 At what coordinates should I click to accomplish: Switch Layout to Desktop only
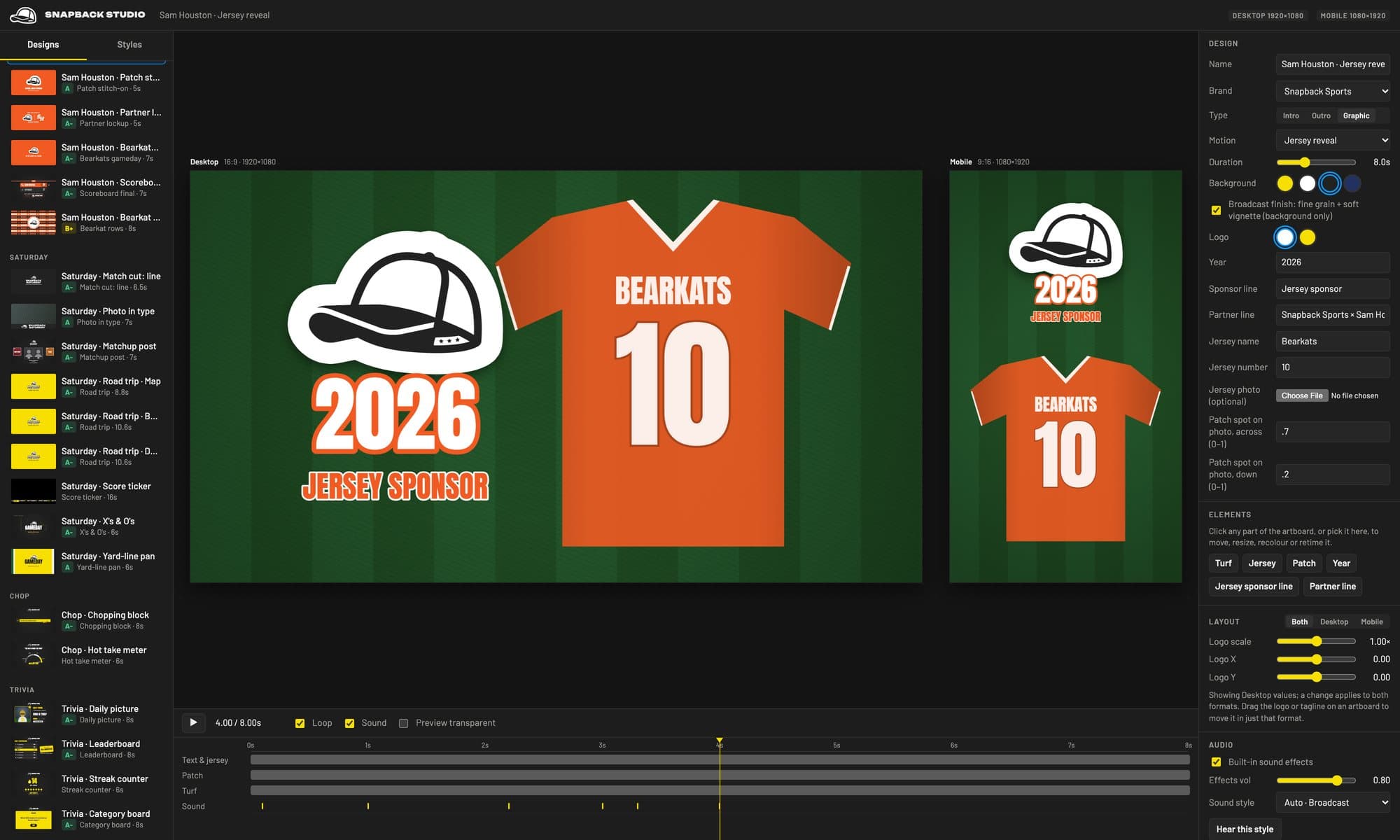pos(1333,622)
